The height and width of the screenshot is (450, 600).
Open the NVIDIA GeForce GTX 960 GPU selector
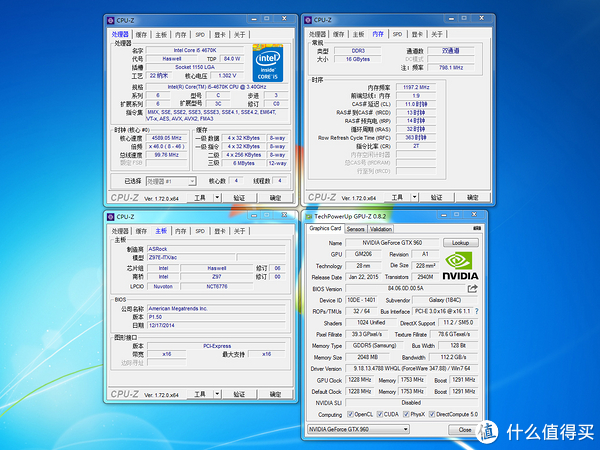click(x=358, y=429)
